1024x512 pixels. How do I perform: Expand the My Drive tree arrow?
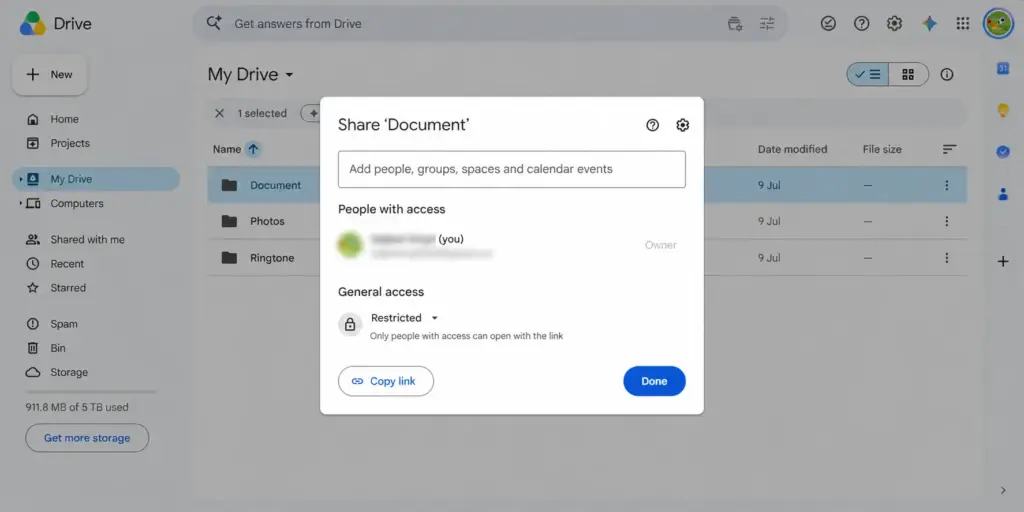click(x=21, y=179)
